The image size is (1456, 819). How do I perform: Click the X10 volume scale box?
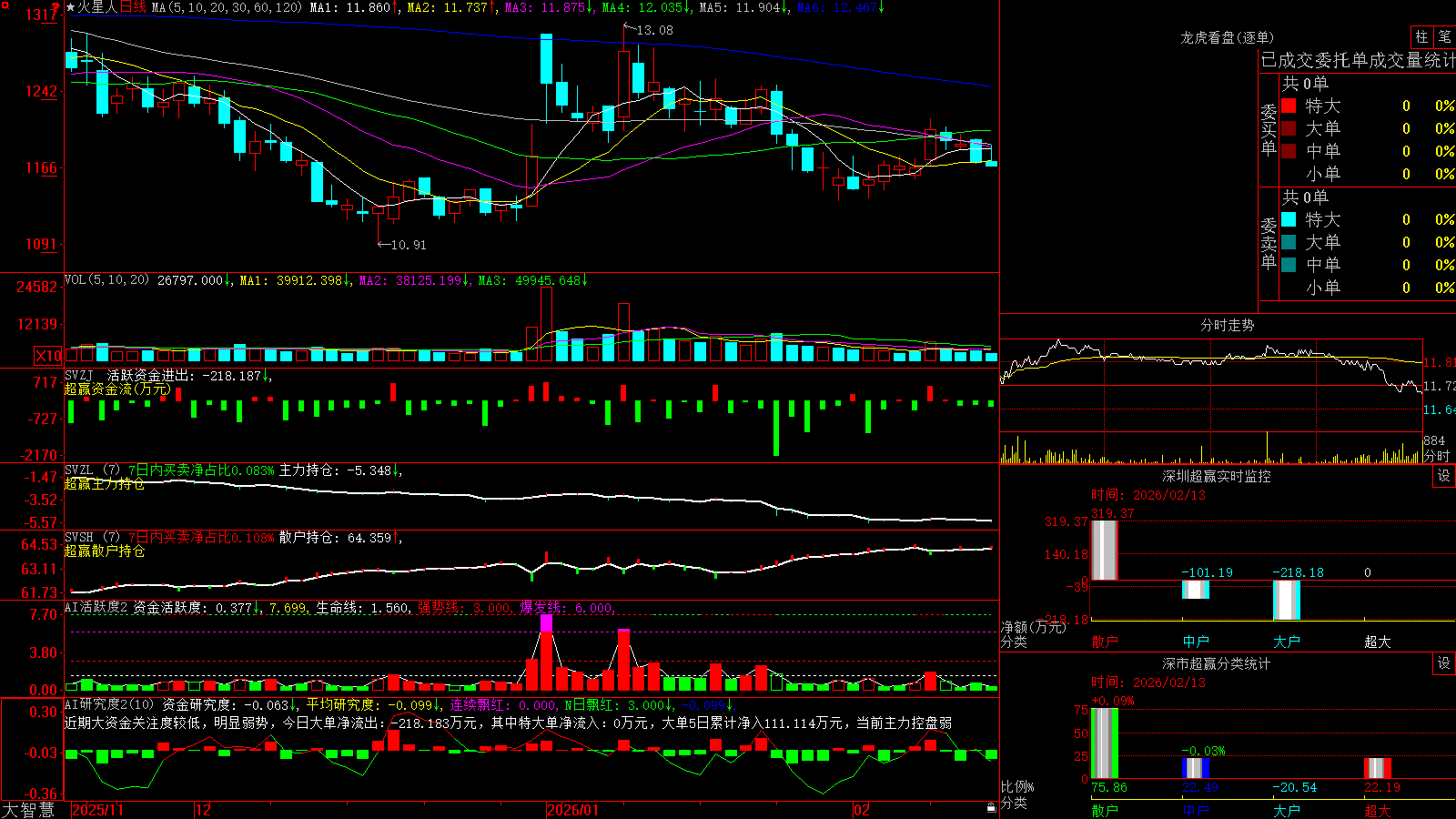(x=48, y=356)
